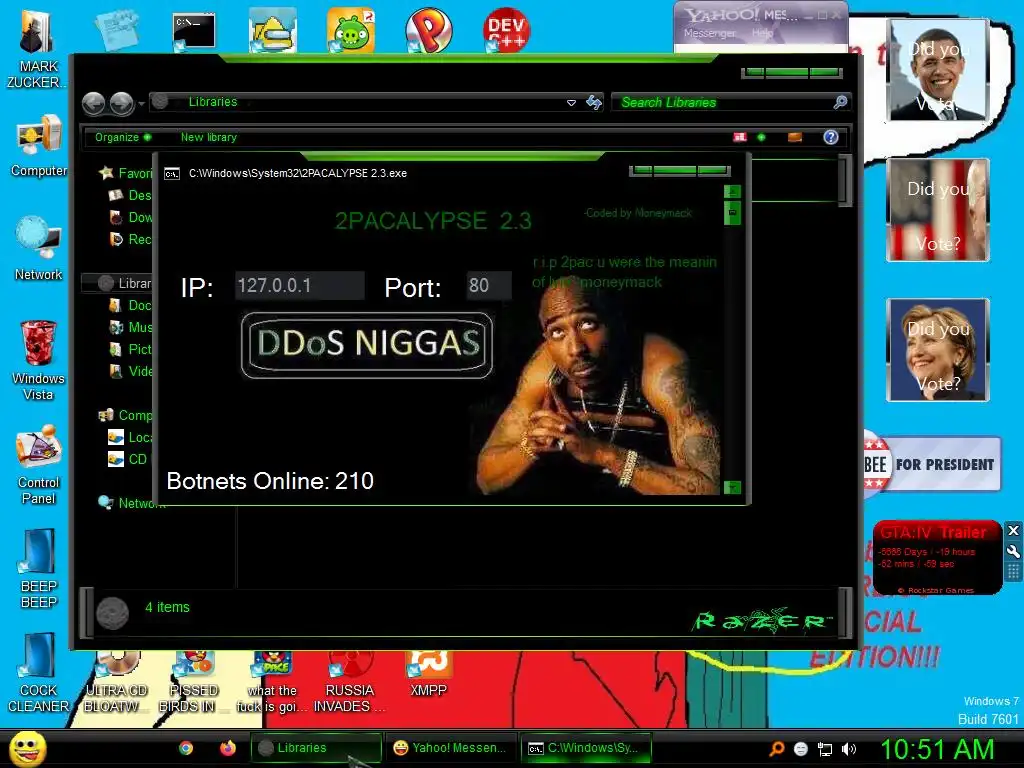Click the FOR PRESIDENT badge gadget
Screen dimensions: 1024x768
point(932,464)
